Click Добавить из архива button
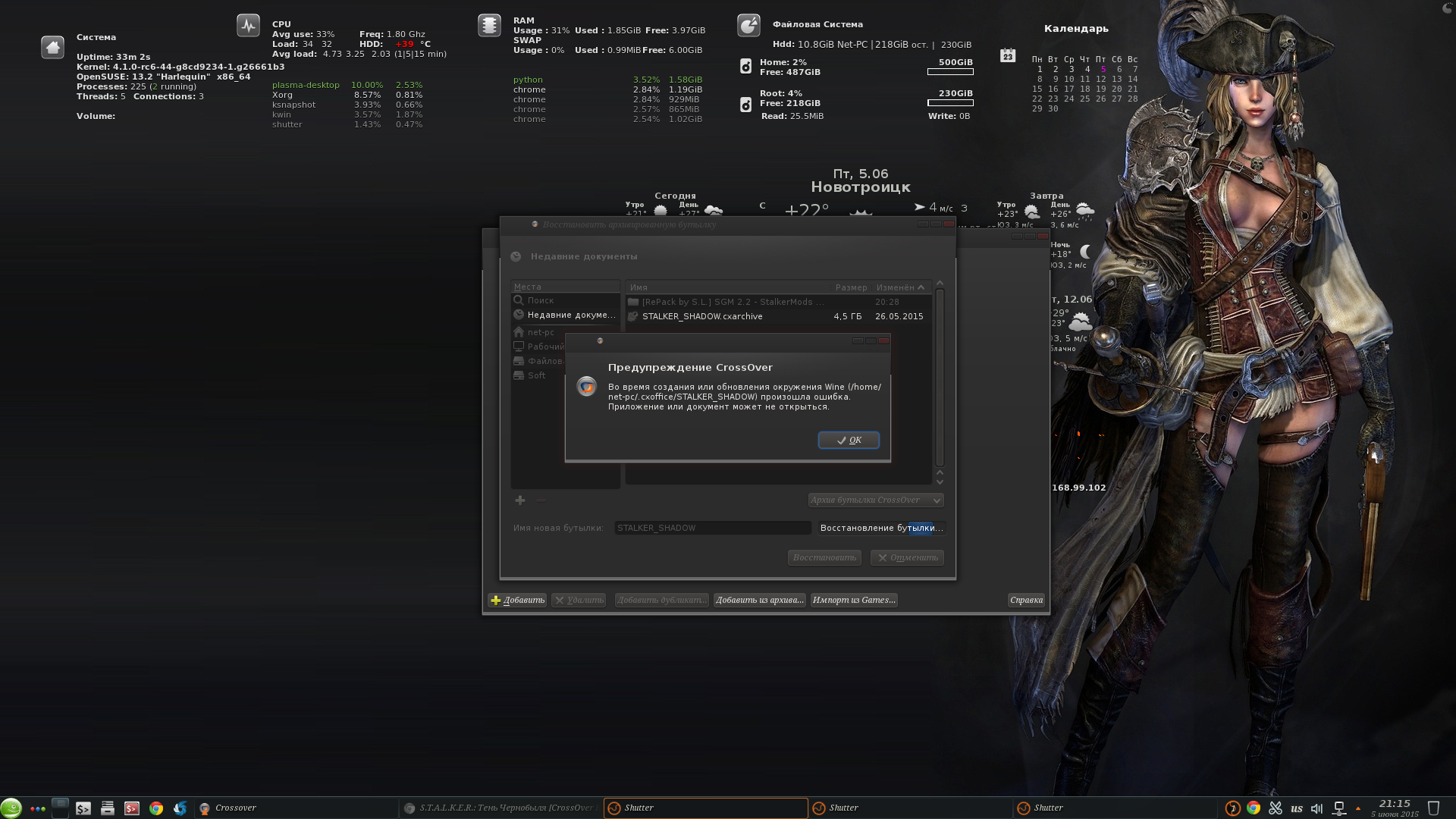This screenshot has height=819, width=1456. coord(759,600)
